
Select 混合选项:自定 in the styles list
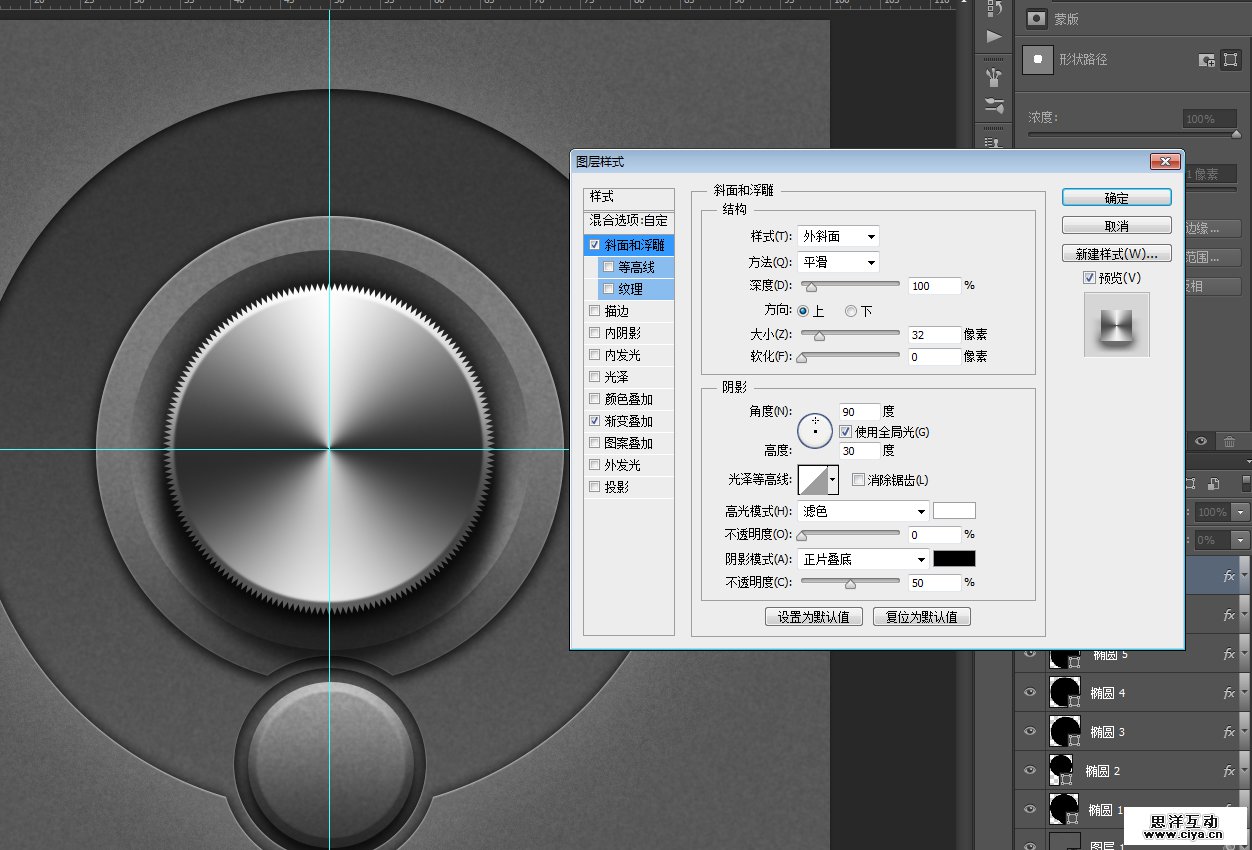628,220
